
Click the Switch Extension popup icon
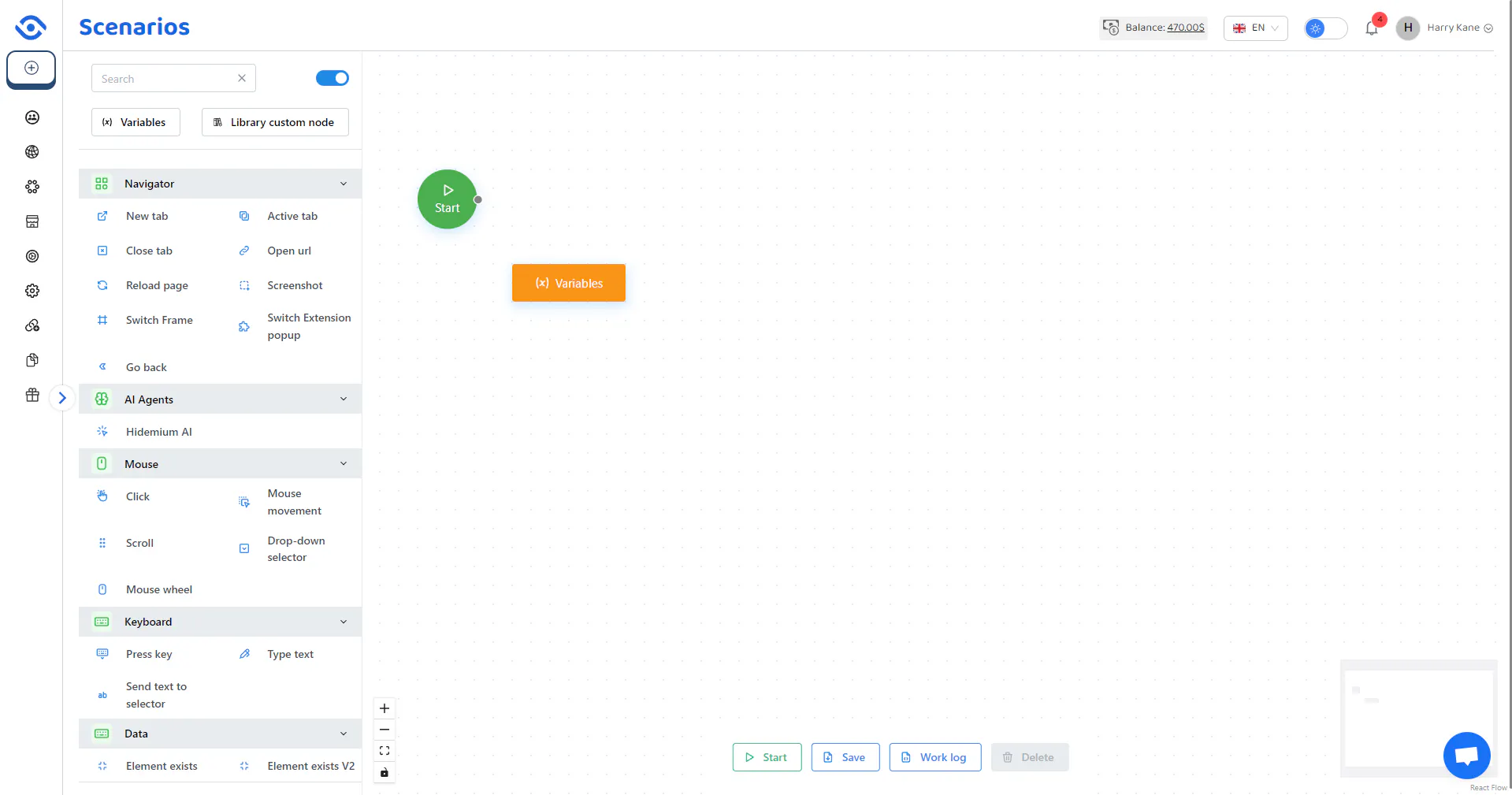tap(244, 326)
